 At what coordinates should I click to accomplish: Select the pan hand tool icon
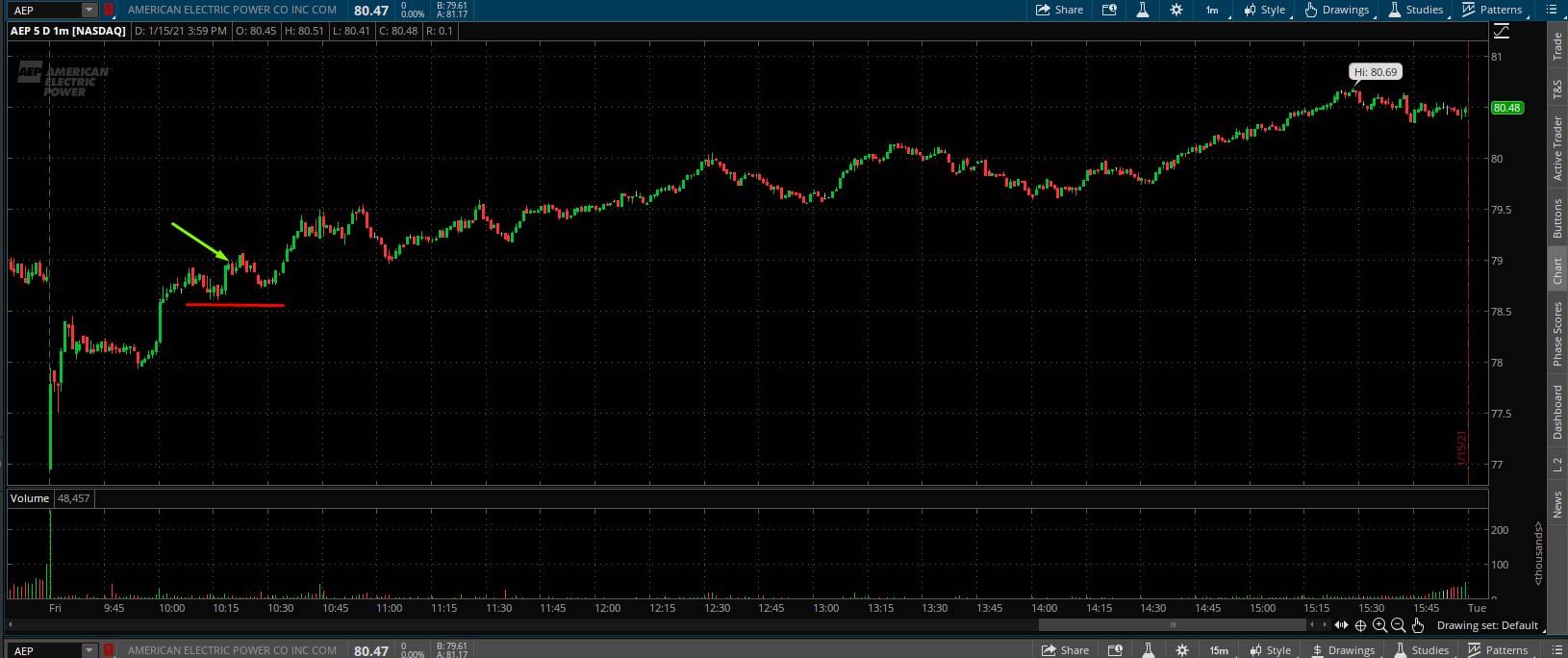pos(1417,625)
